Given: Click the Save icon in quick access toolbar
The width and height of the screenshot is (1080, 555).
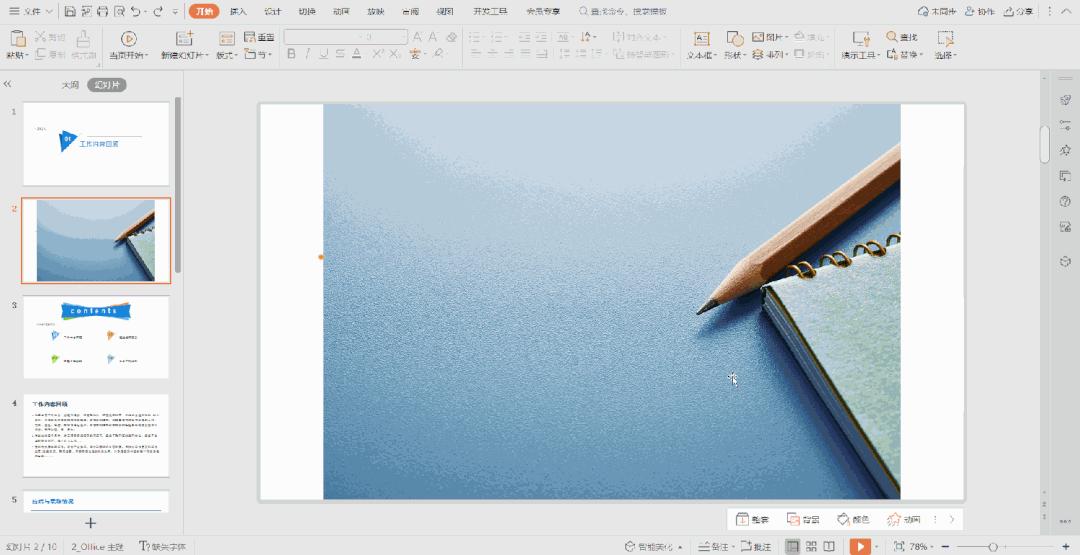Looking at the screenshot, I should click(69, 11).
